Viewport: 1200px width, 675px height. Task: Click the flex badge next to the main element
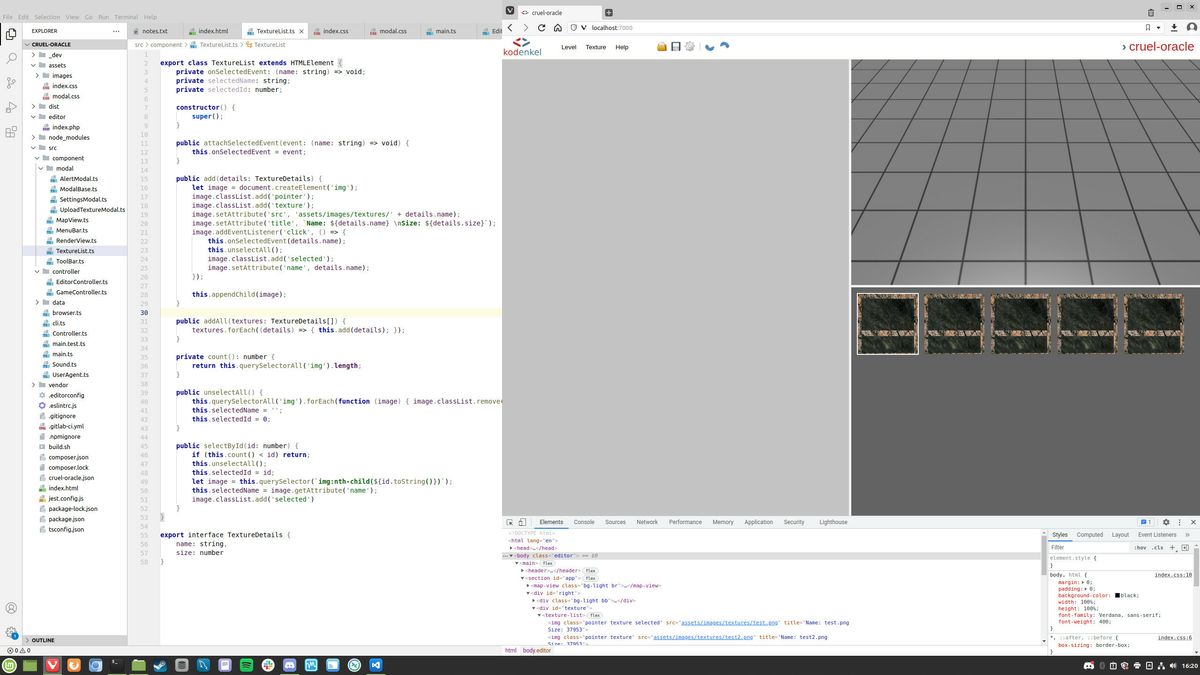547,563
